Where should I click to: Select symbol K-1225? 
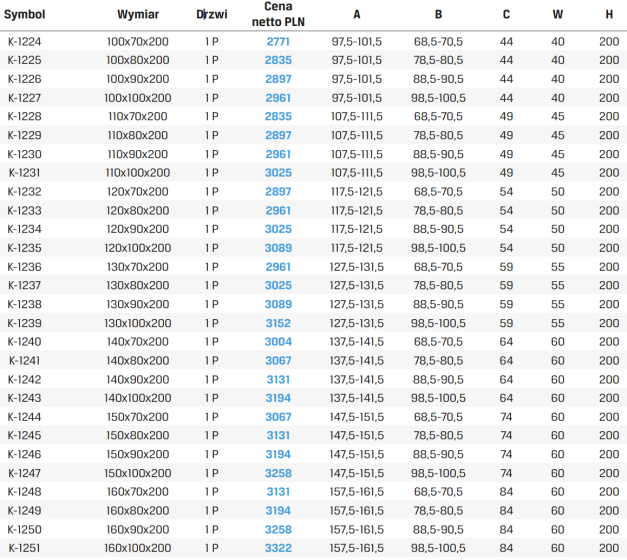click(24, 60)
